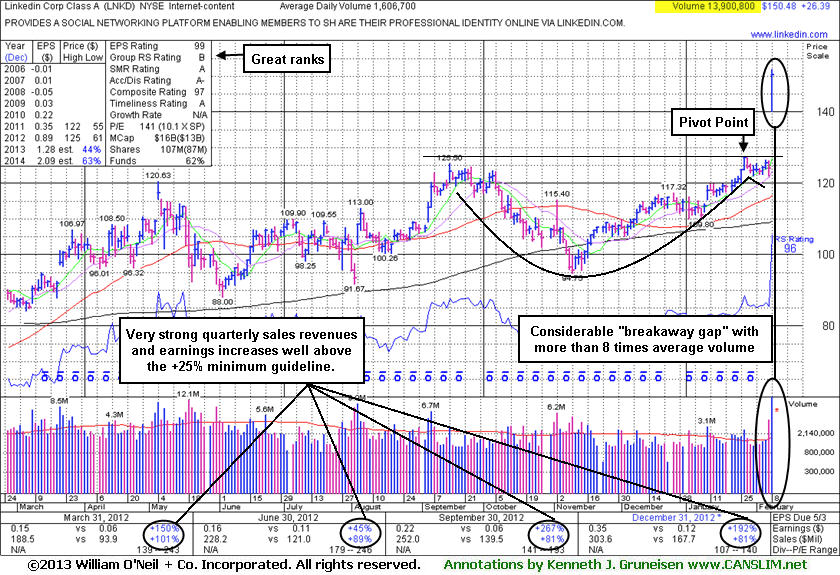Click Average Daily Volume 1,606,700 text

coord(347,6)
